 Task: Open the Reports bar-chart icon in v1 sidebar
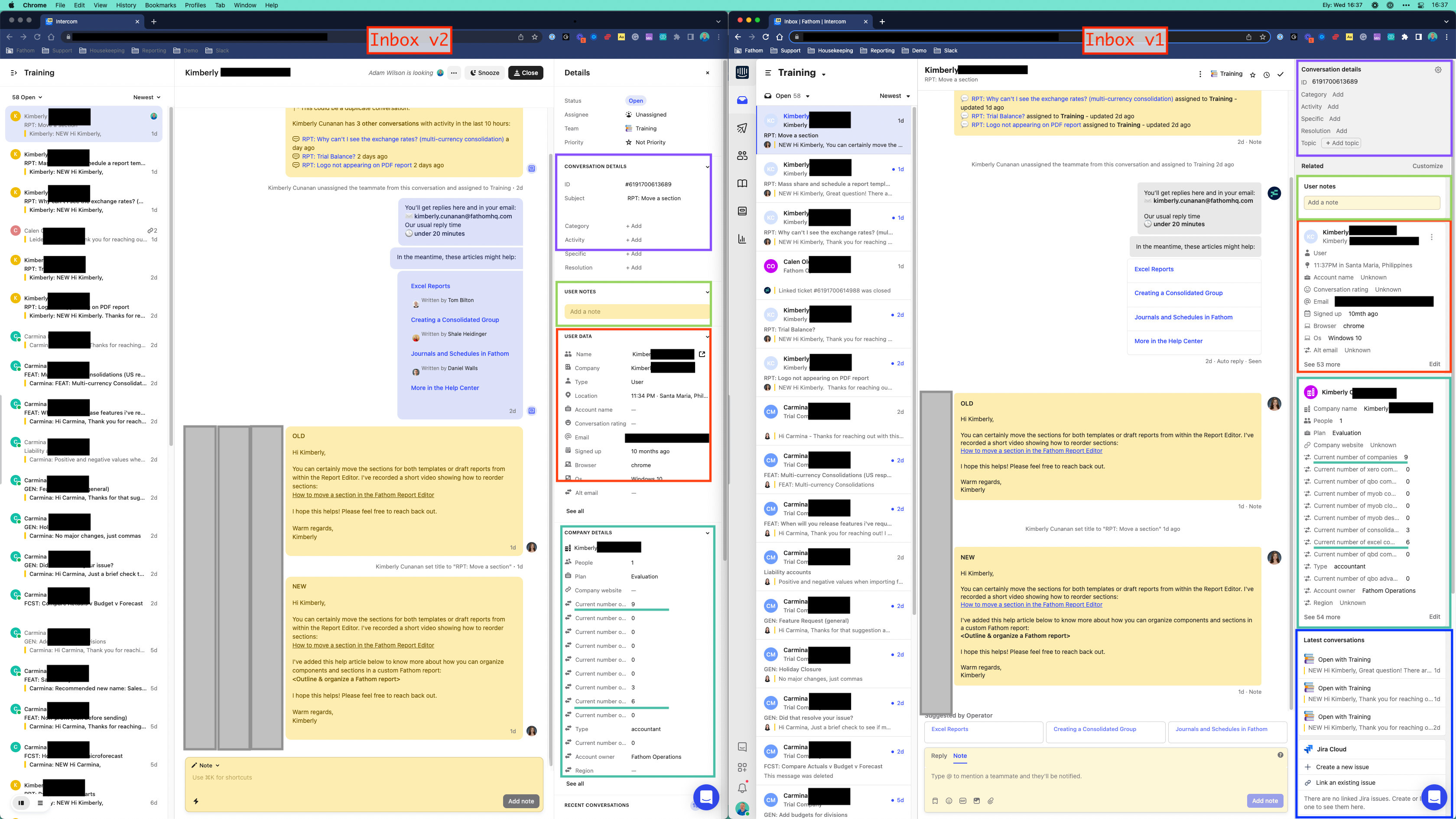click(742, 238)
